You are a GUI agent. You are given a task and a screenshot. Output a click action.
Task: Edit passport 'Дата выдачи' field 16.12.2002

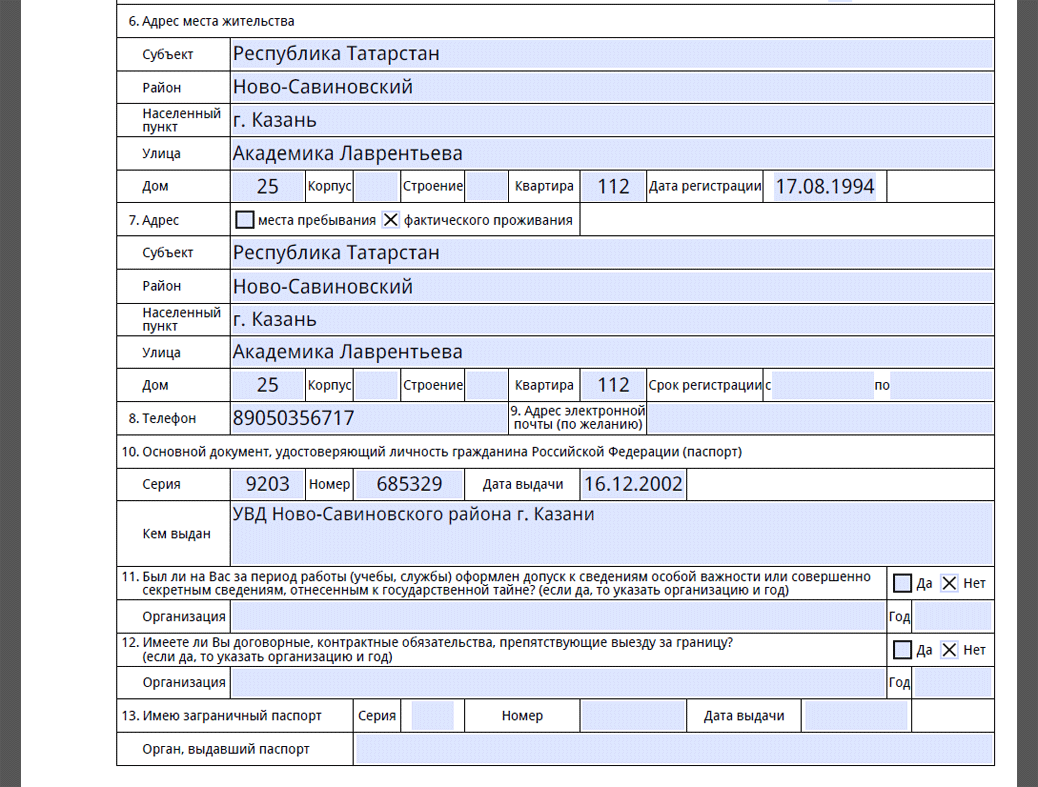pos(633,485)
